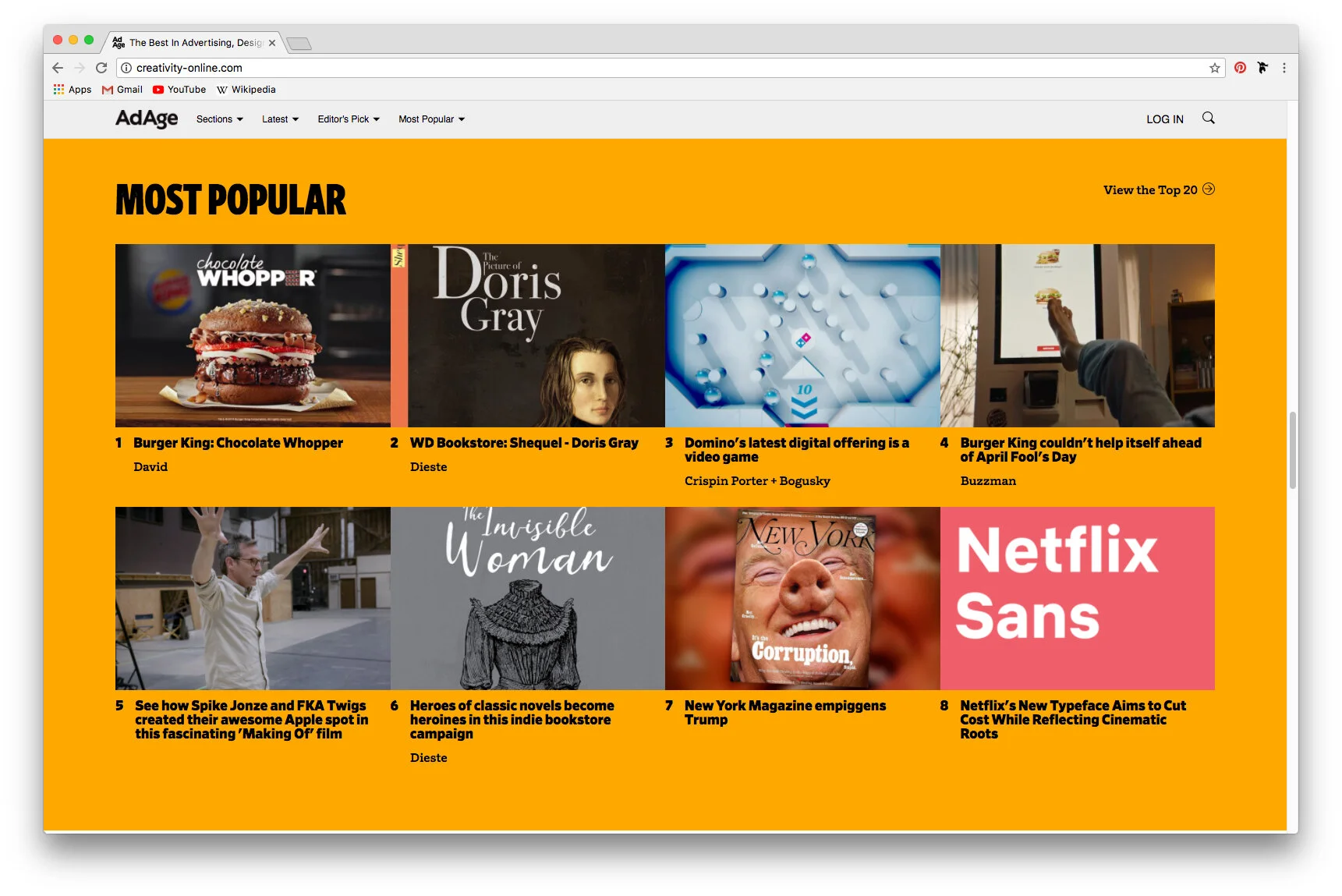This screenshot has height=896, width=1342.
Task: Open the Chocolate Whopper burger thumbnail
Action: (253, 335)
